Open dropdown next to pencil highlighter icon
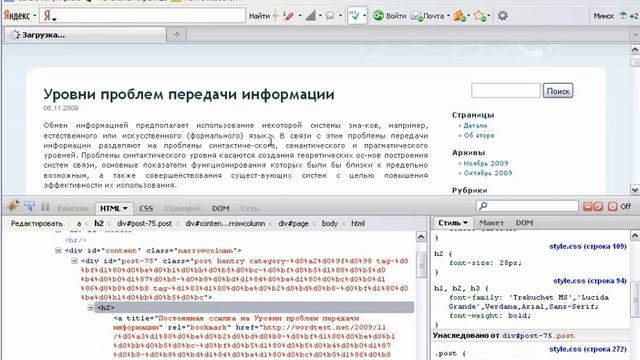 pyautogui.click(x=300, y=16)
